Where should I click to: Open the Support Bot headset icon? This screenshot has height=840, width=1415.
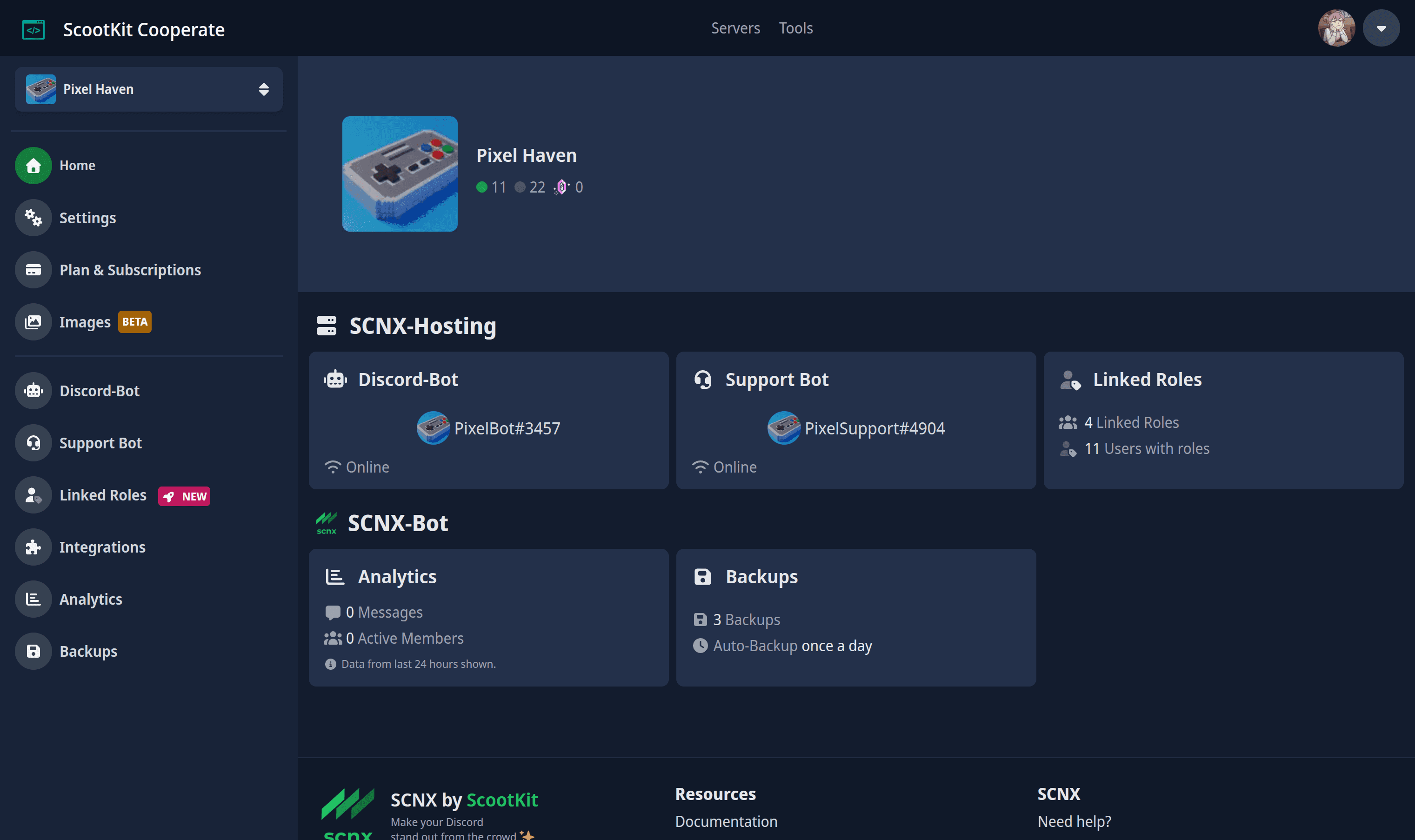point(33,443)
